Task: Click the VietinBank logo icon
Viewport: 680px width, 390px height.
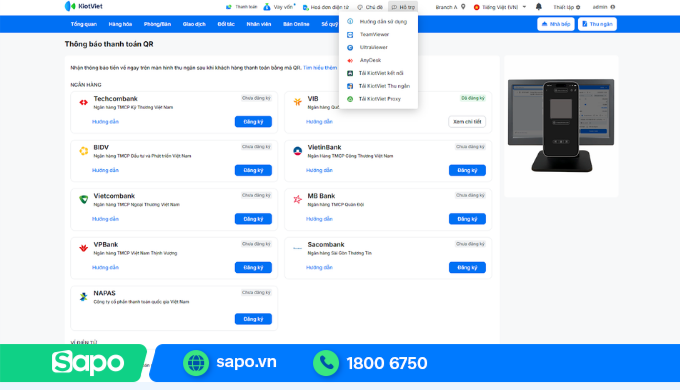Action: point(298,151)
